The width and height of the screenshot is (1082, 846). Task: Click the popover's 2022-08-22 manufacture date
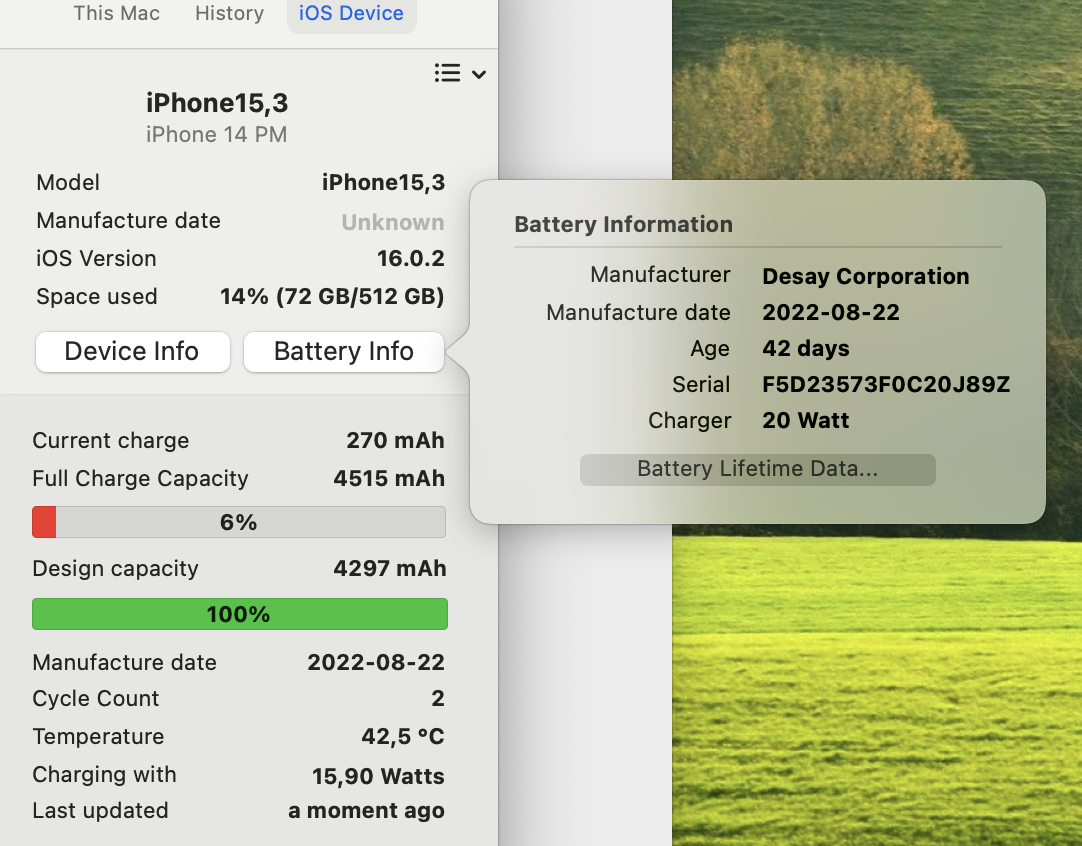click(x=831, y=313)
